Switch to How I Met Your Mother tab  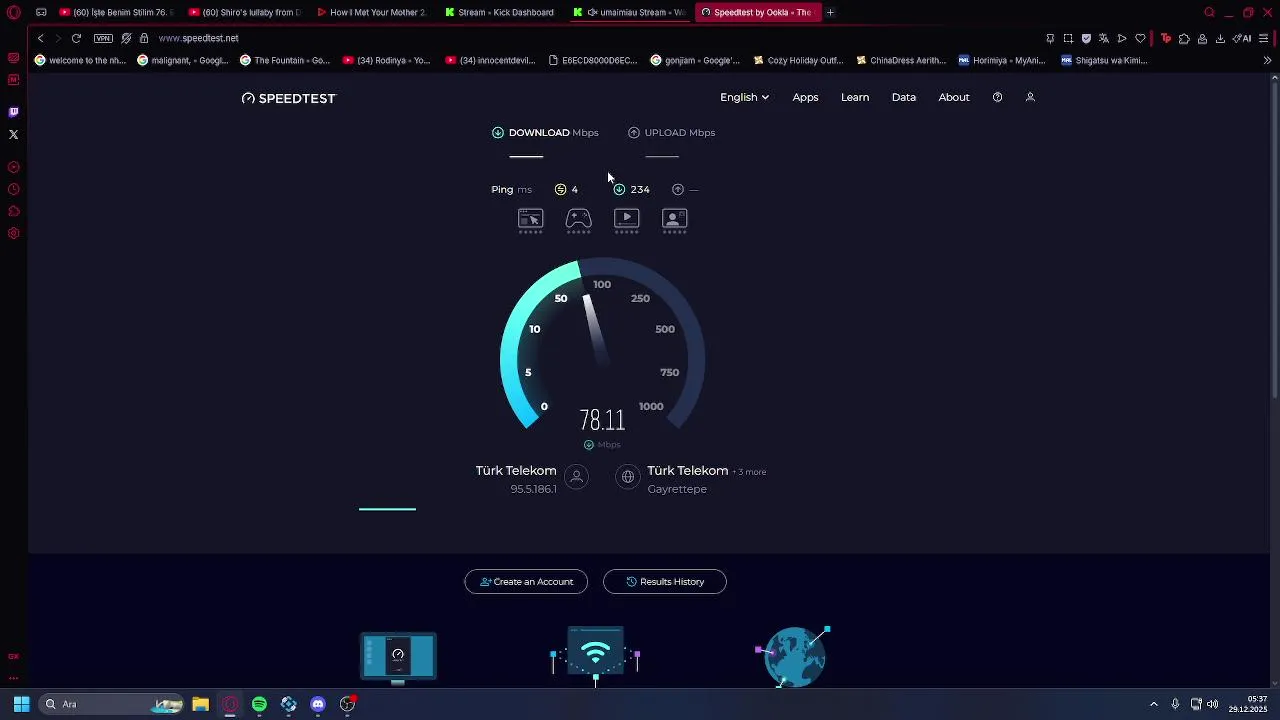click(x=371, y=12)
